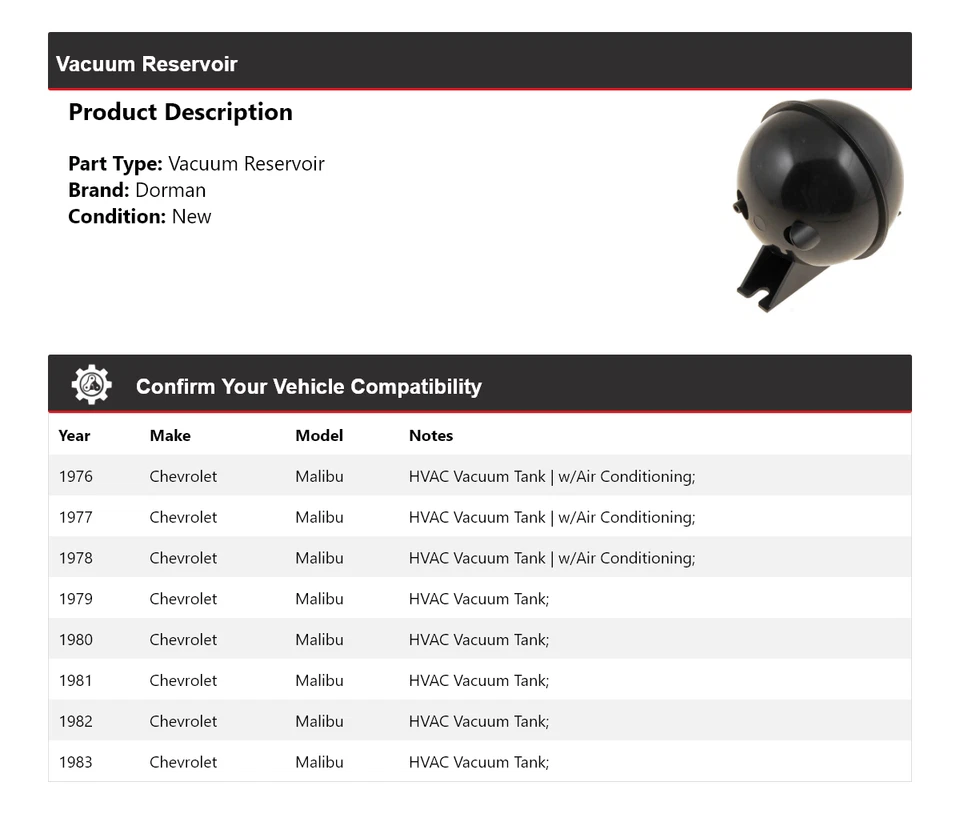Click the 1978 row notes text

[551, 558]
